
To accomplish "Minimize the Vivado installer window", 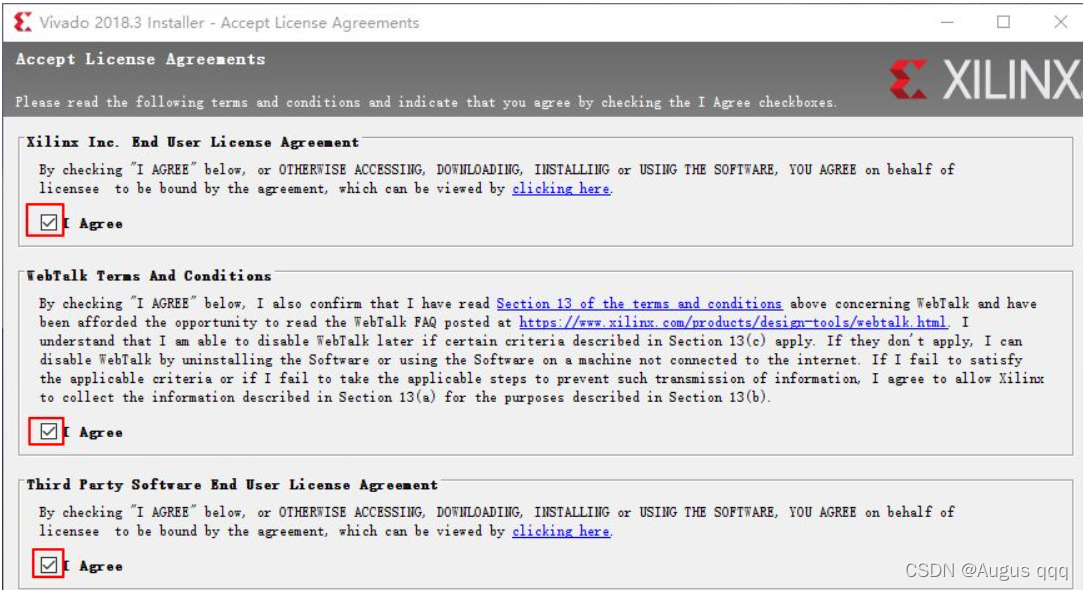I will click(x=947, y=22).
